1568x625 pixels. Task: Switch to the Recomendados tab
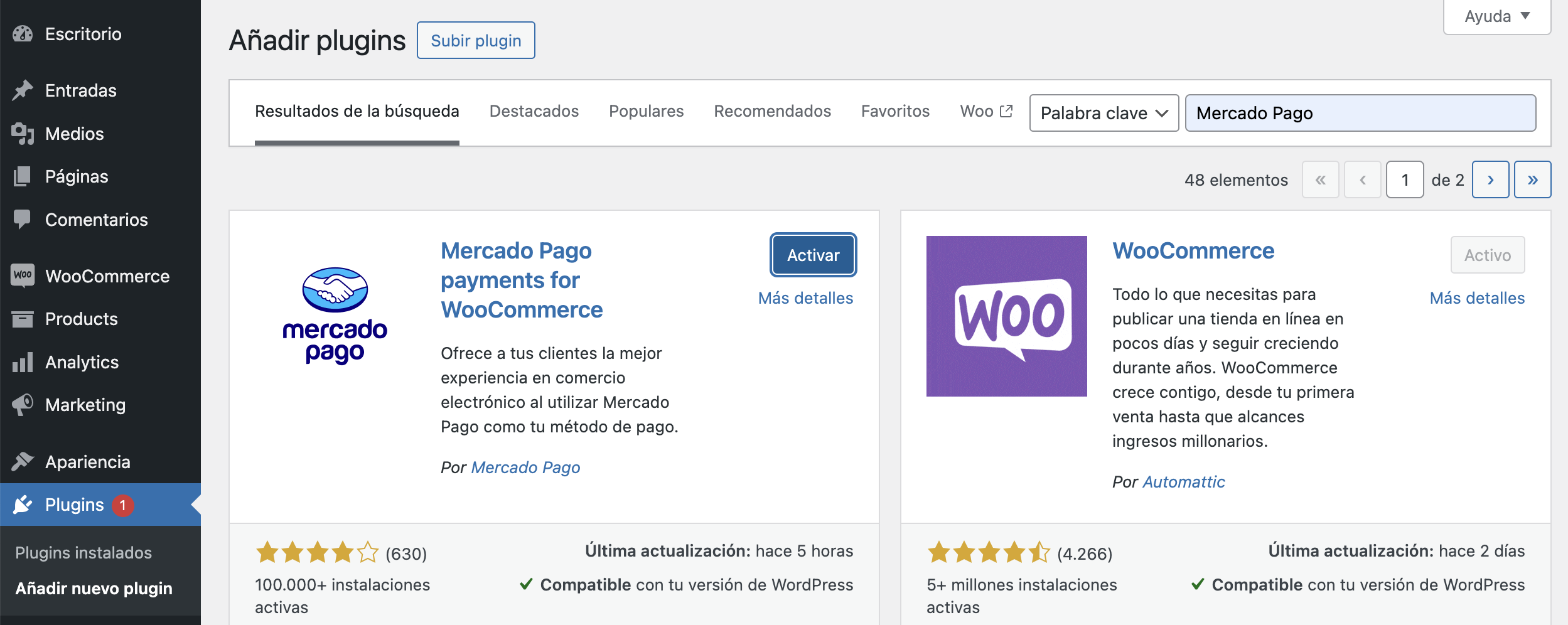[x=773, y=111]
